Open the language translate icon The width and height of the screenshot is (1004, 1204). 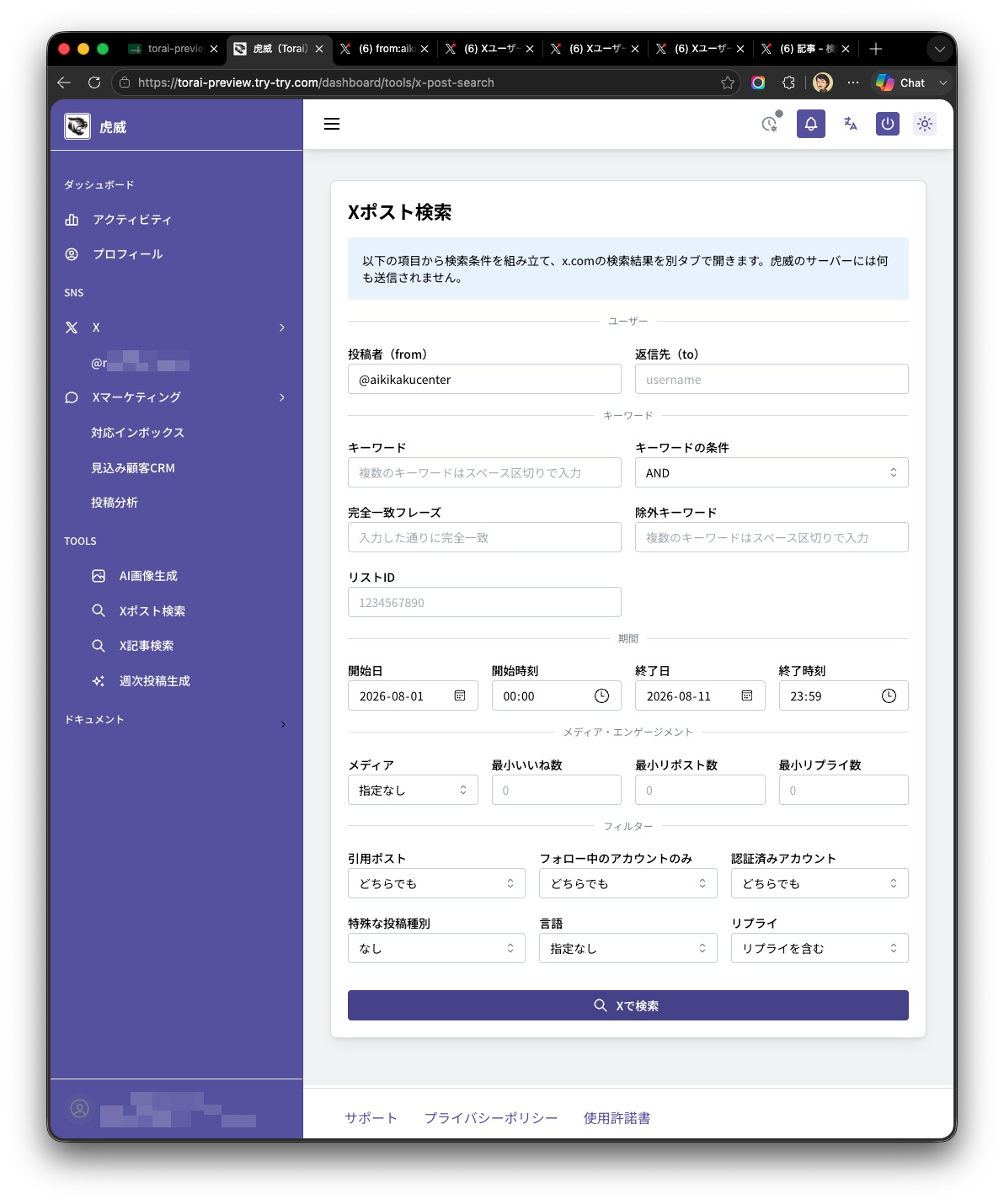[x=851, y=124]
